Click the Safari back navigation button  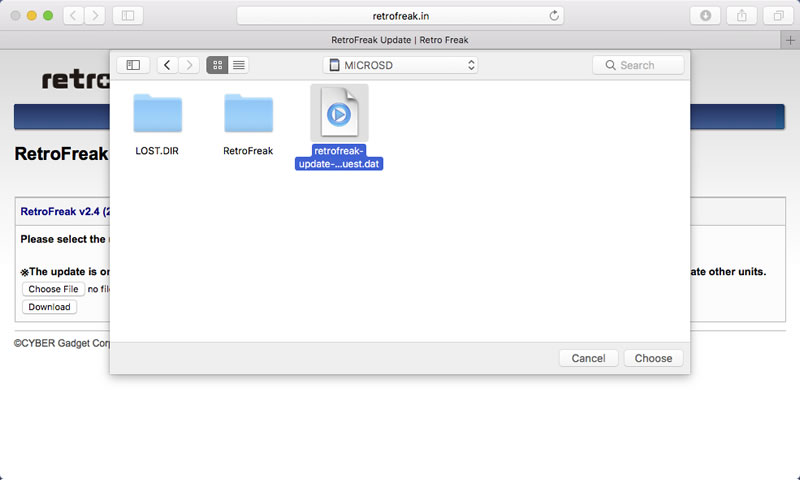tap(74, 16)
